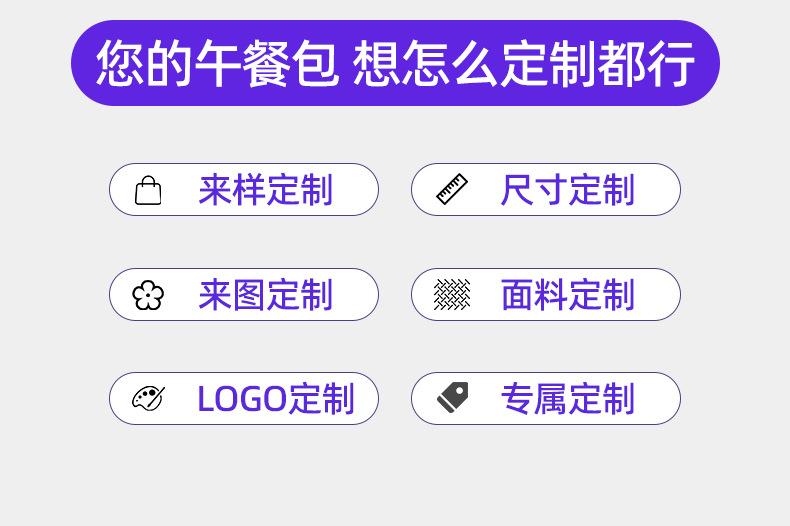790x526 pixels.
Task: Click the purple headline banner 您的午餐包
Action: tap(396, 63)
